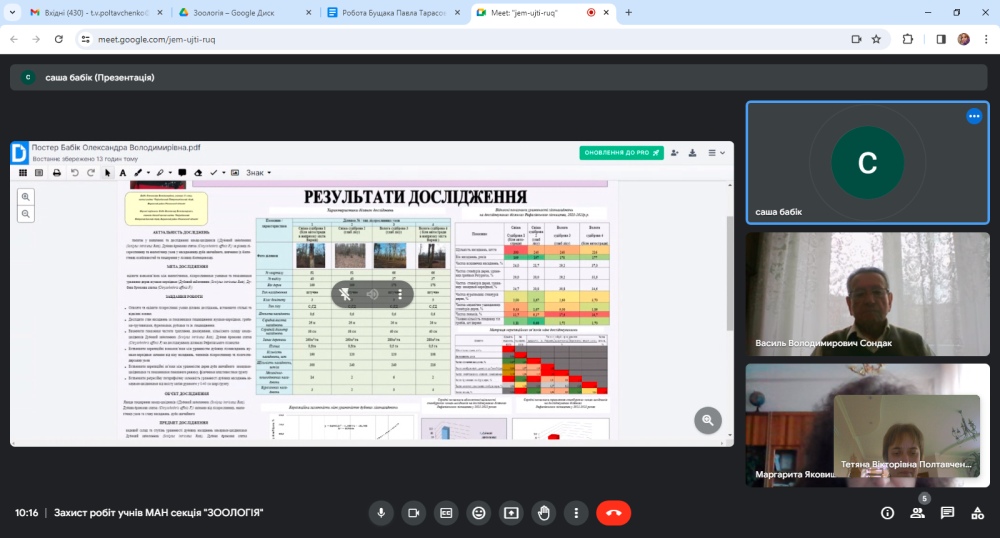Viewport: 1000px width, 538px height.
Task: Open the Activities panel icon
Action: (x=977, y=513)
